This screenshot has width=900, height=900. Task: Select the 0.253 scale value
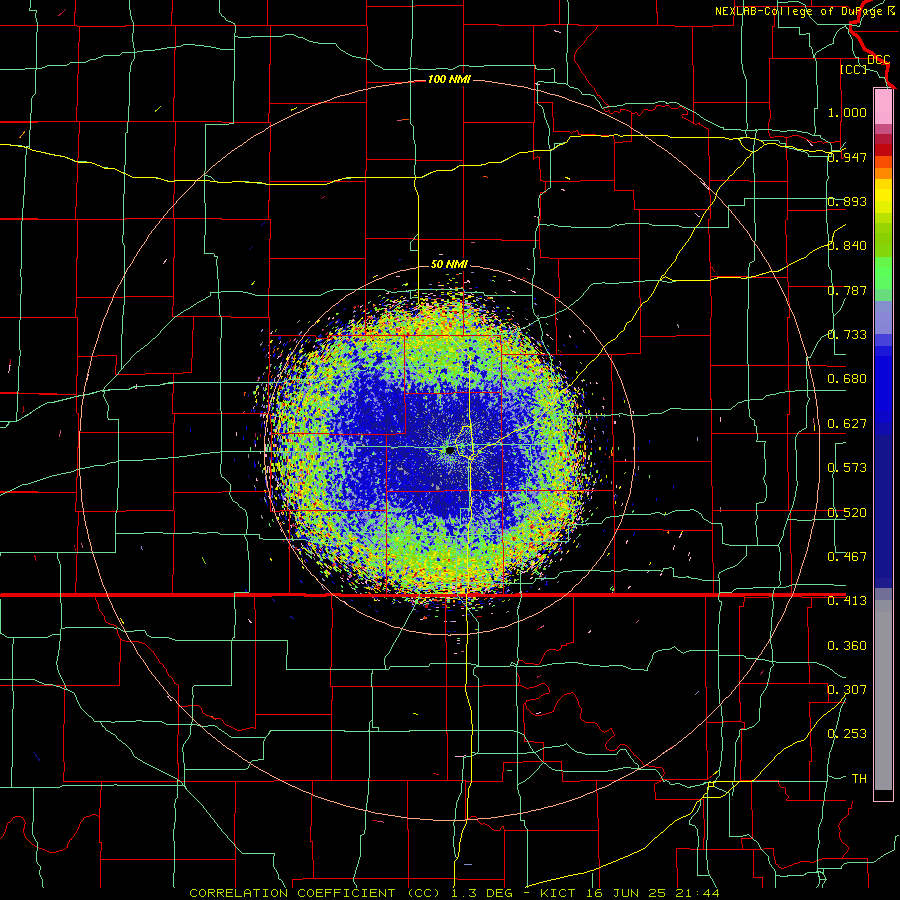pyautogui.click(x=847, y=734)
